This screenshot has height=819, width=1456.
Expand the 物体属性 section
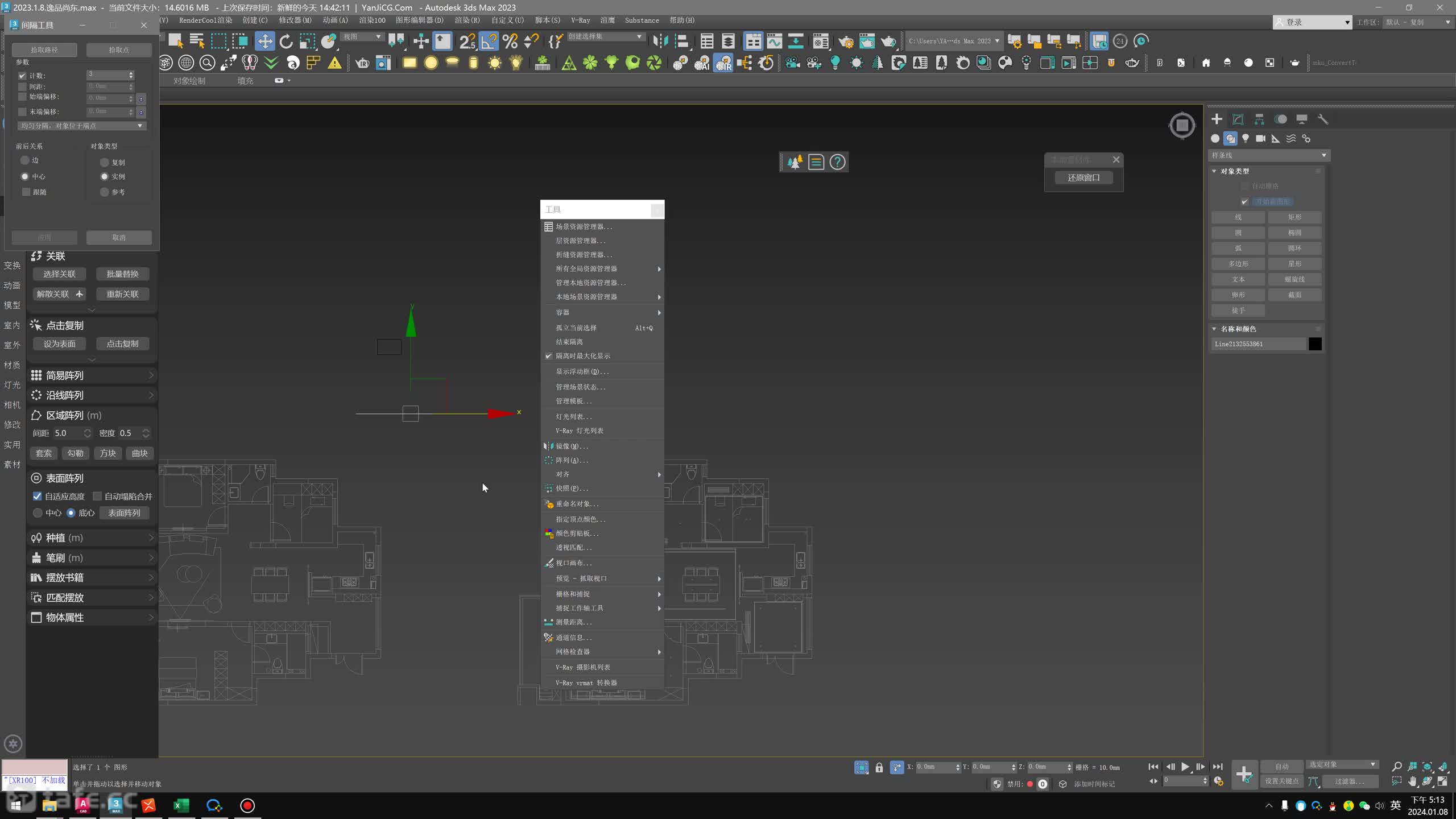(x=92, y=618)
